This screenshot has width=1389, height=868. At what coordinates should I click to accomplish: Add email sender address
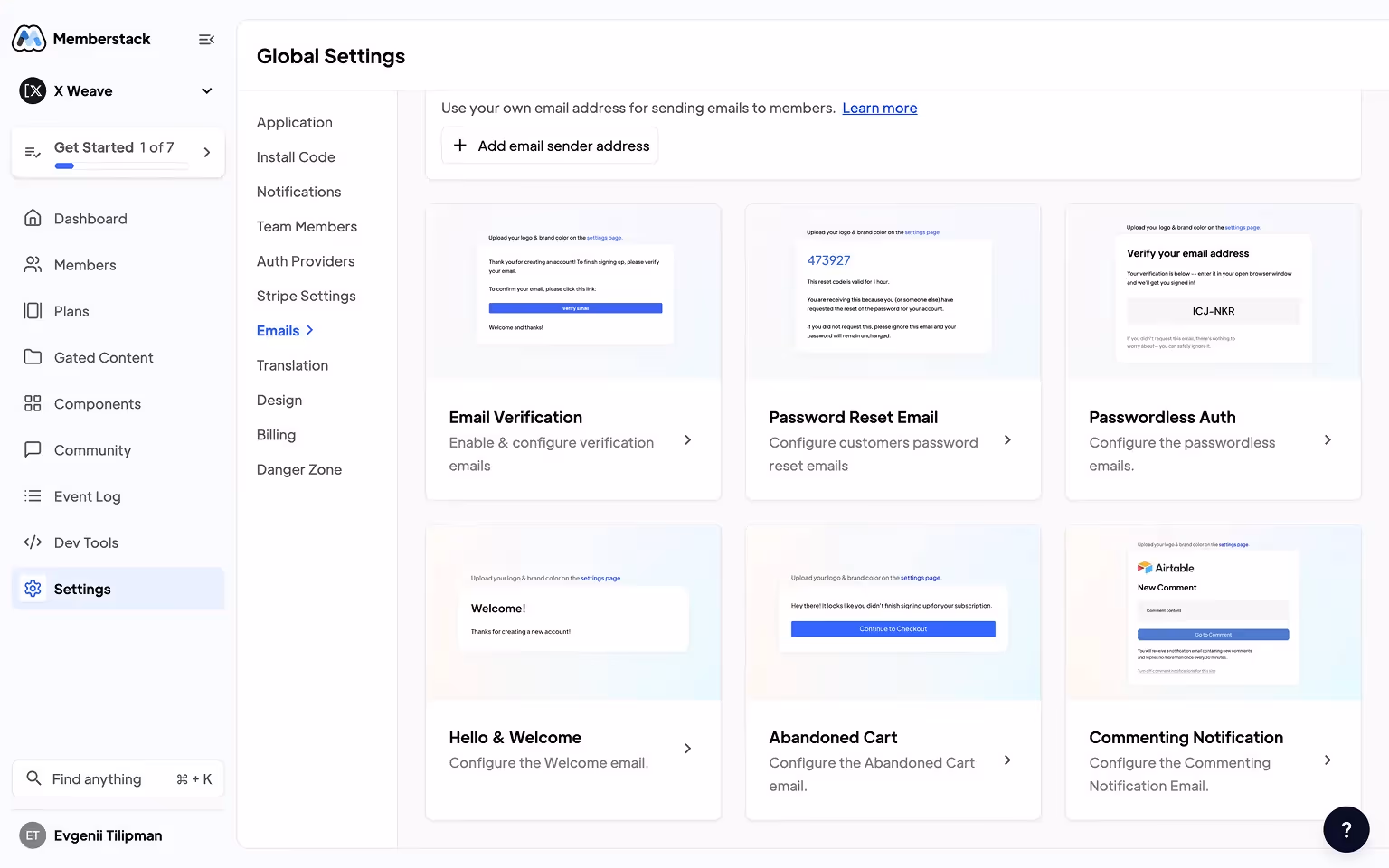click(549, 145)
